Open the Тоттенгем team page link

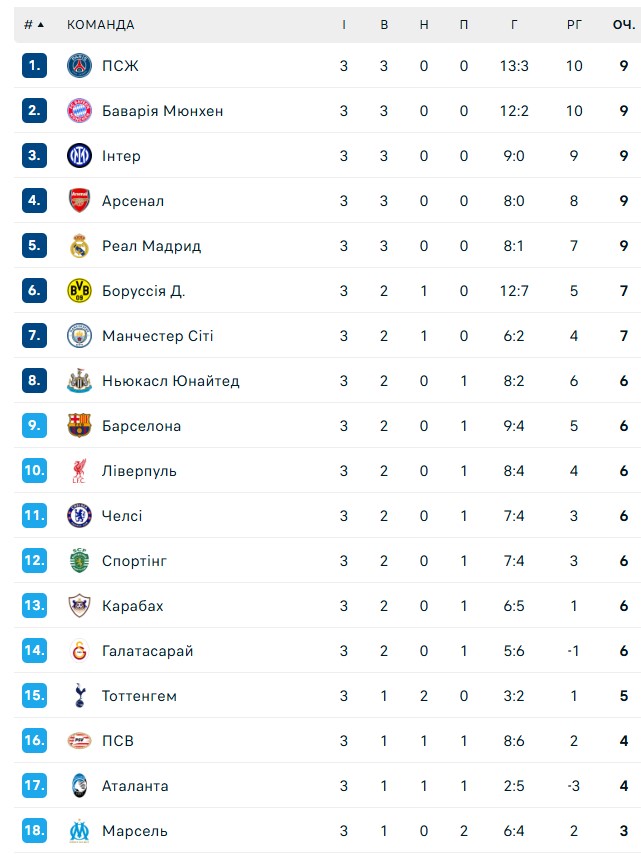pyautogui.click(x=139, y=696)
